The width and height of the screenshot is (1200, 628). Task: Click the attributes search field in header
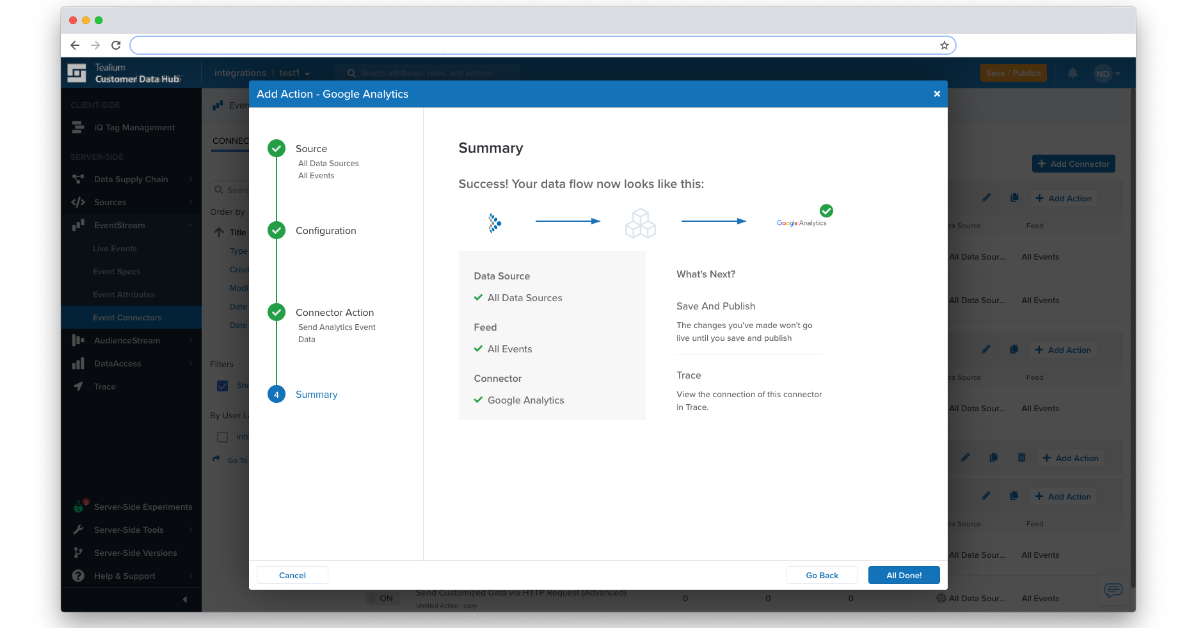[427, 73]
